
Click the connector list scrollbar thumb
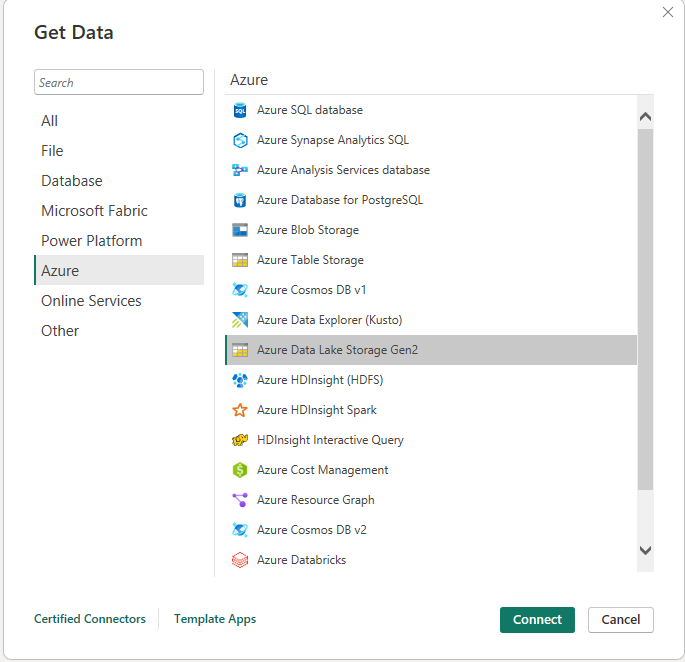pyautogui.click(x=645, y=309)
